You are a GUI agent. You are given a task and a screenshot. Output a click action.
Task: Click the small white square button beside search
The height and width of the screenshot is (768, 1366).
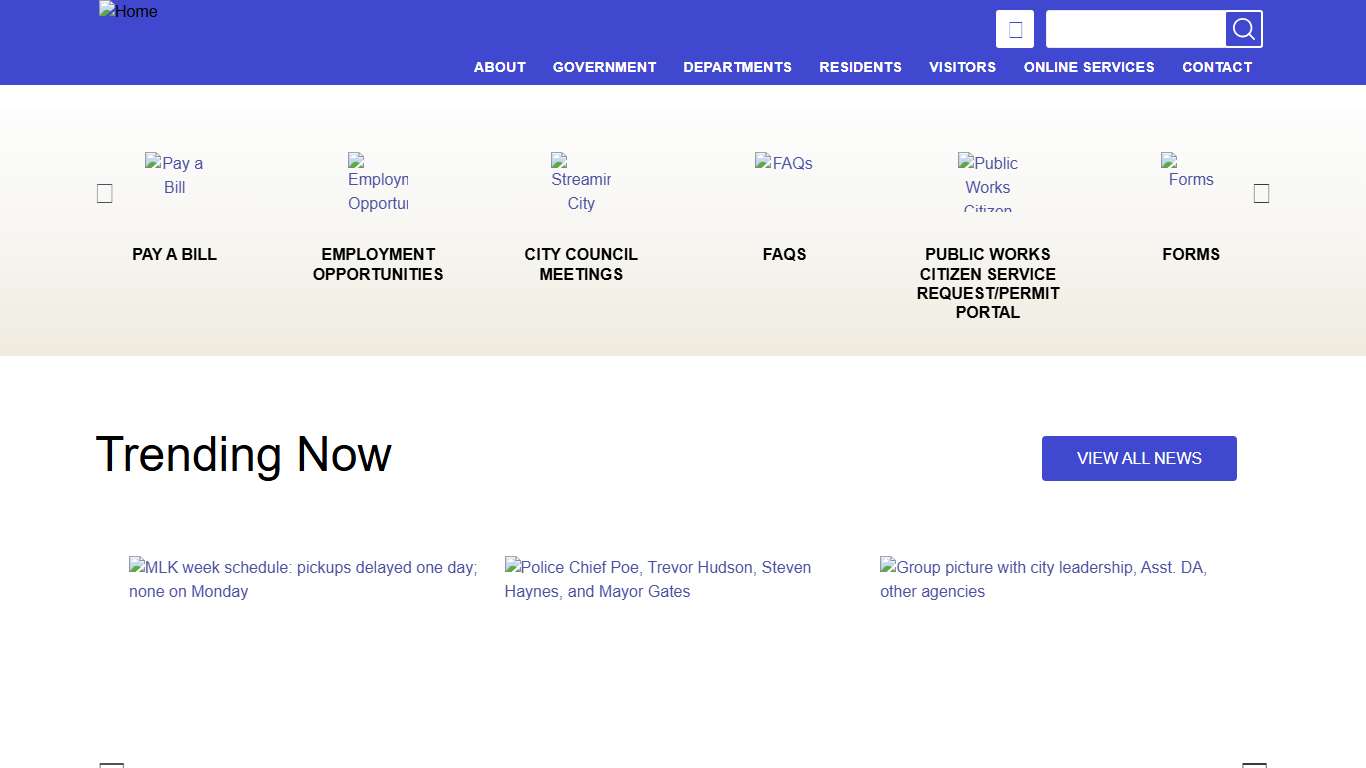[1014, 29]
